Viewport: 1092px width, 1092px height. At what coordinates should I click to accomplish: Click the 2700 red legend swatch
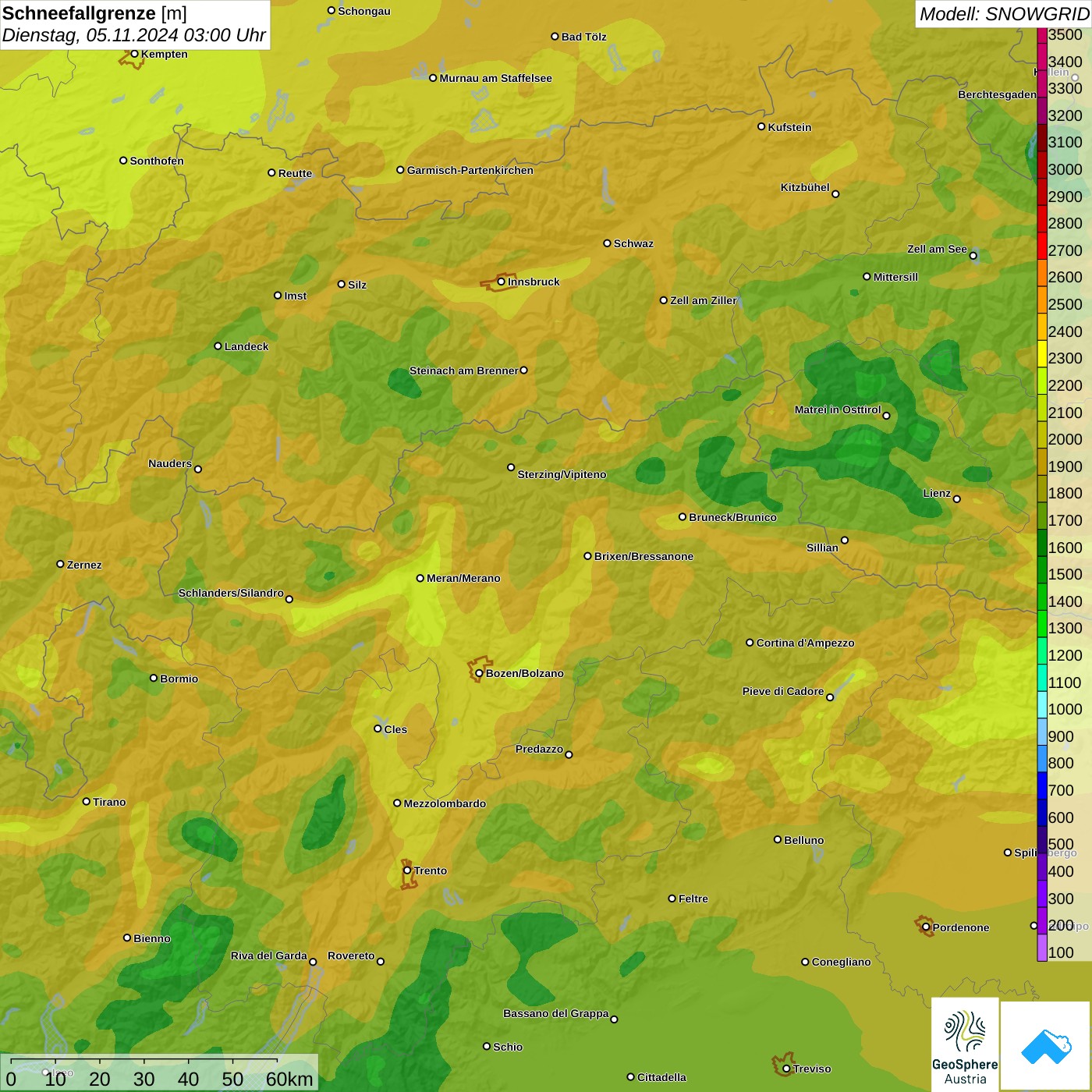coord(1042,246)
